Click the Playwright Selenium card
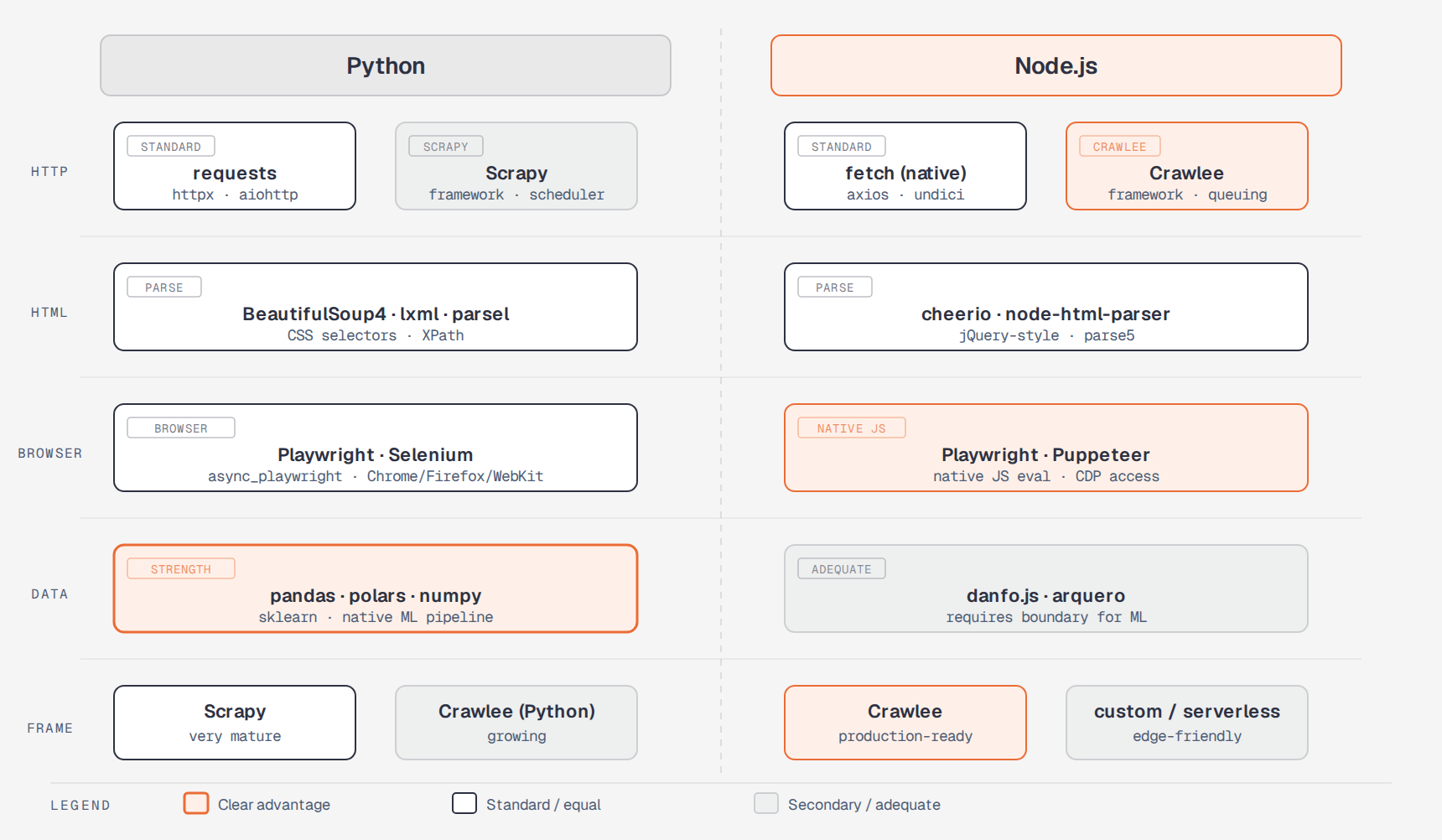Screen dimensions: 1442x840 (x=376, y=448)
